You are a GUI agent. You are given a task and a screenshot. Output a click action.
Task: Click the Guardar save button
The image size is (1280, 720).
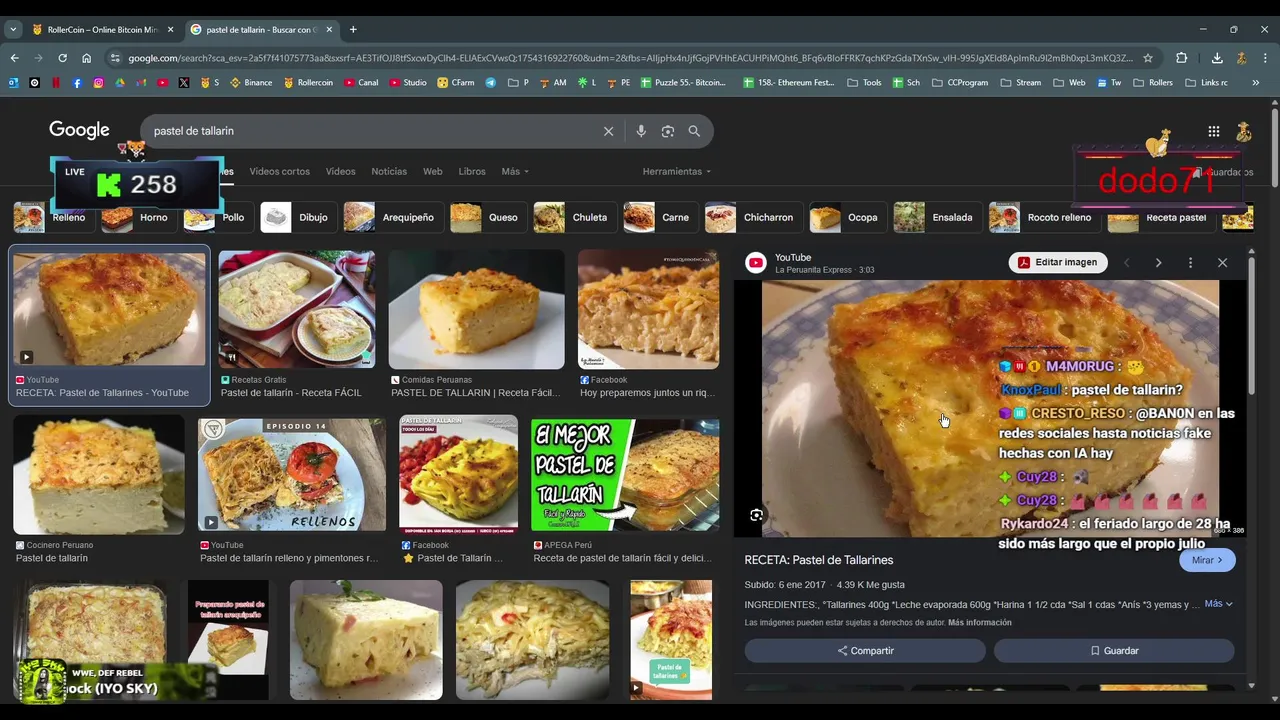[x=1114, y=651]
